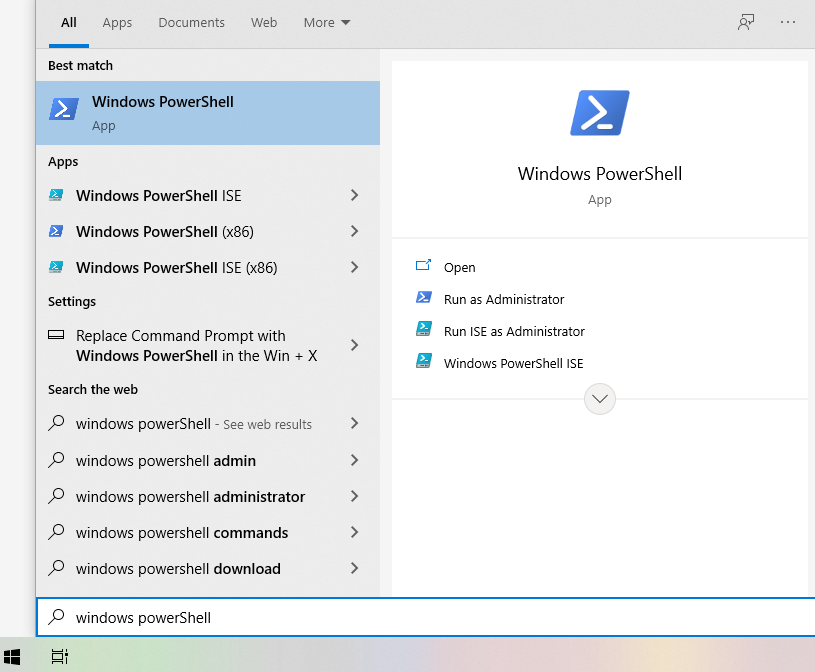Click the large PowerShell icon in preview pane
The width and height of the screenshot is (815, 672).
point(599,112)
